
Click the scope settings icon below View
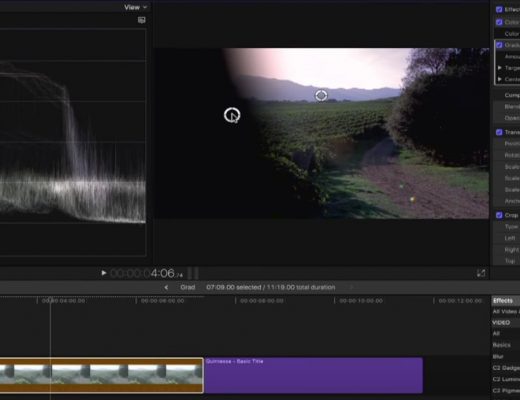coord(142,20)
